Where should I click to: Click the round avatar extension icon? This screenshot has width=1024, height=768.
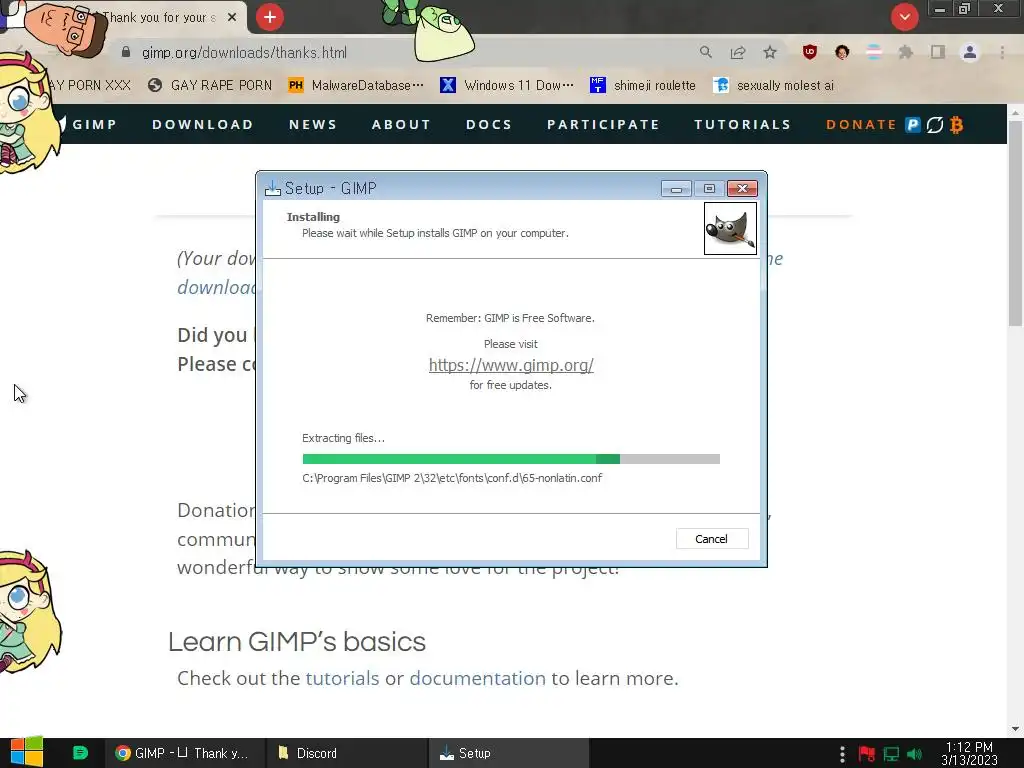point(842,52)
